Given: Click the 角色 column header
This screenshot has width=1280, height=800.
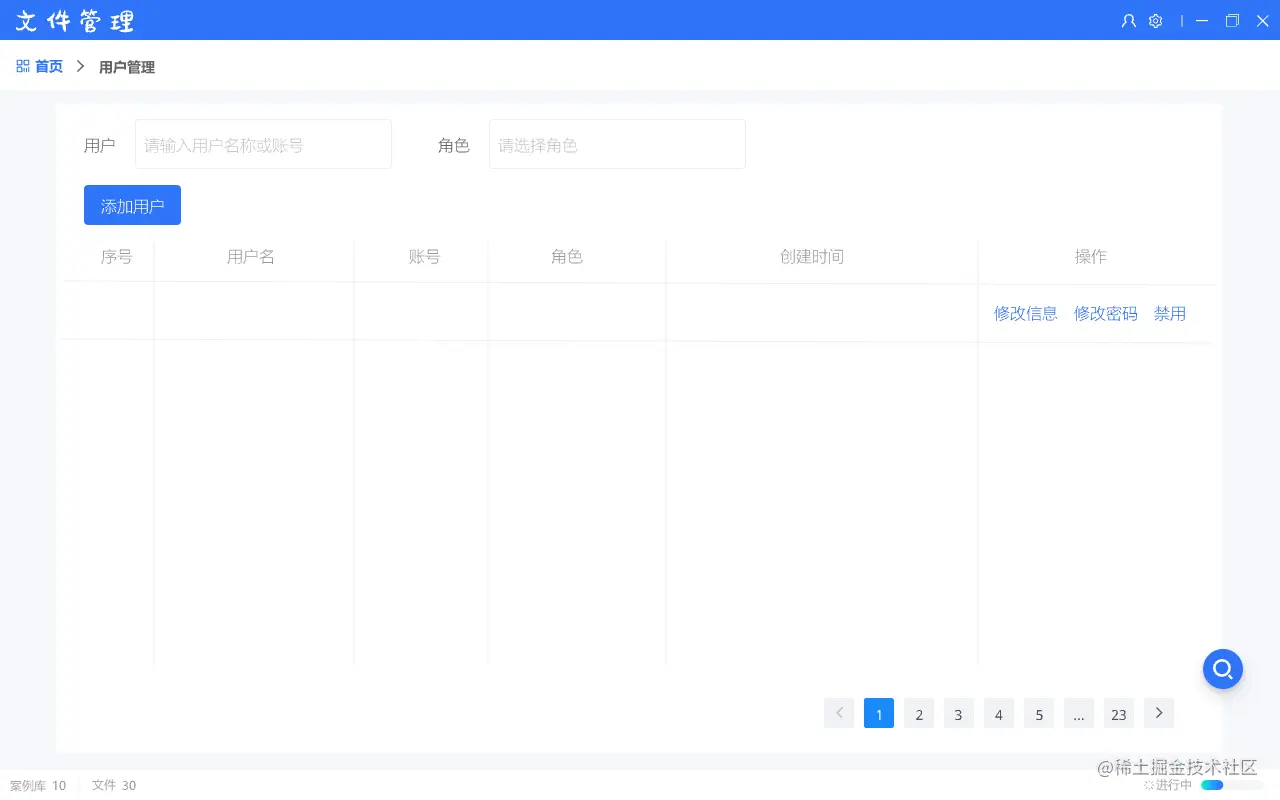Looking at the screenshot, I should pyautogui.click(x=567, y=257).
